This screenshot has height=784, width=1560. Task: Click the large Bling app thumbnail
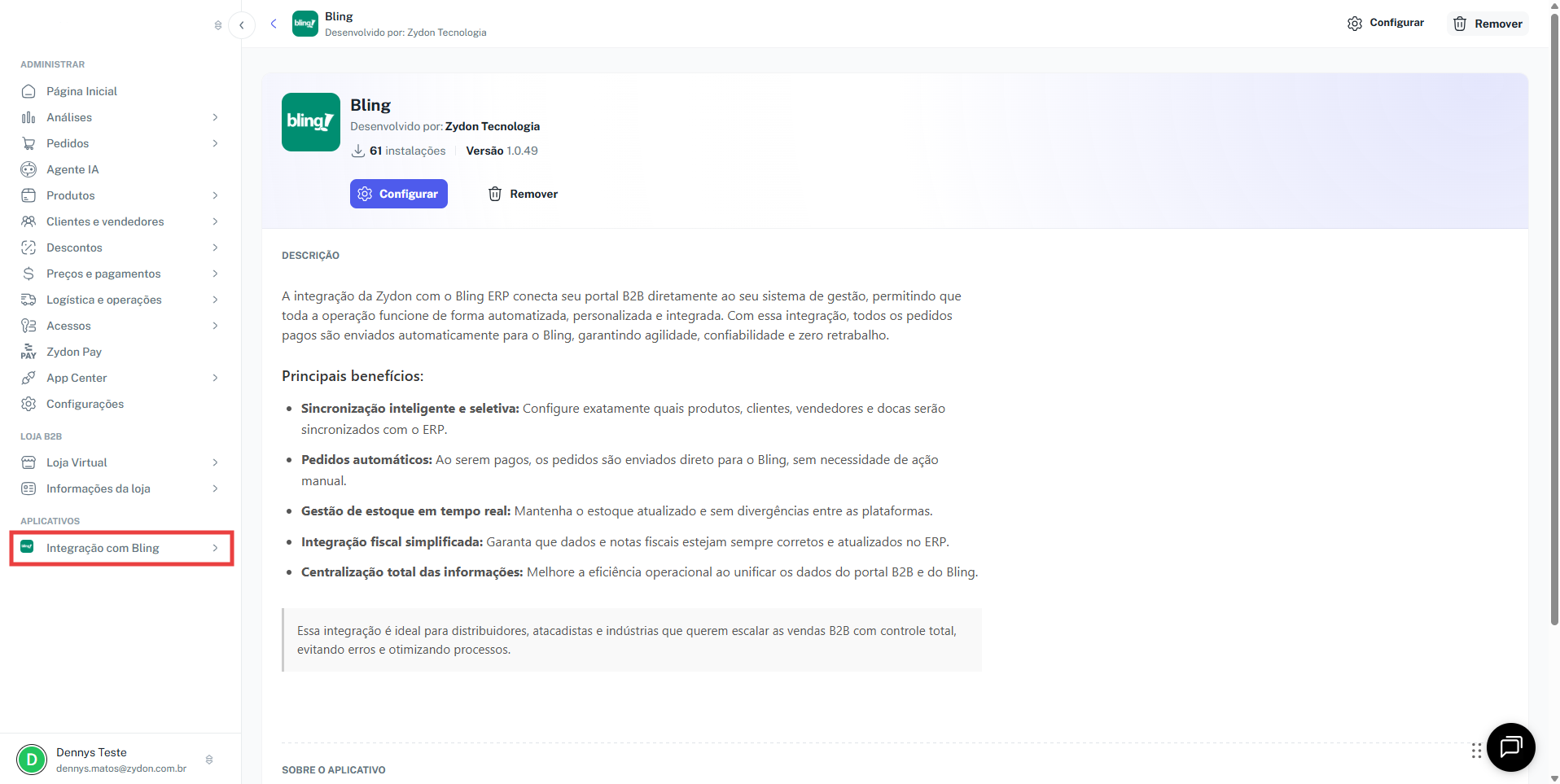(x=311, y=122)
